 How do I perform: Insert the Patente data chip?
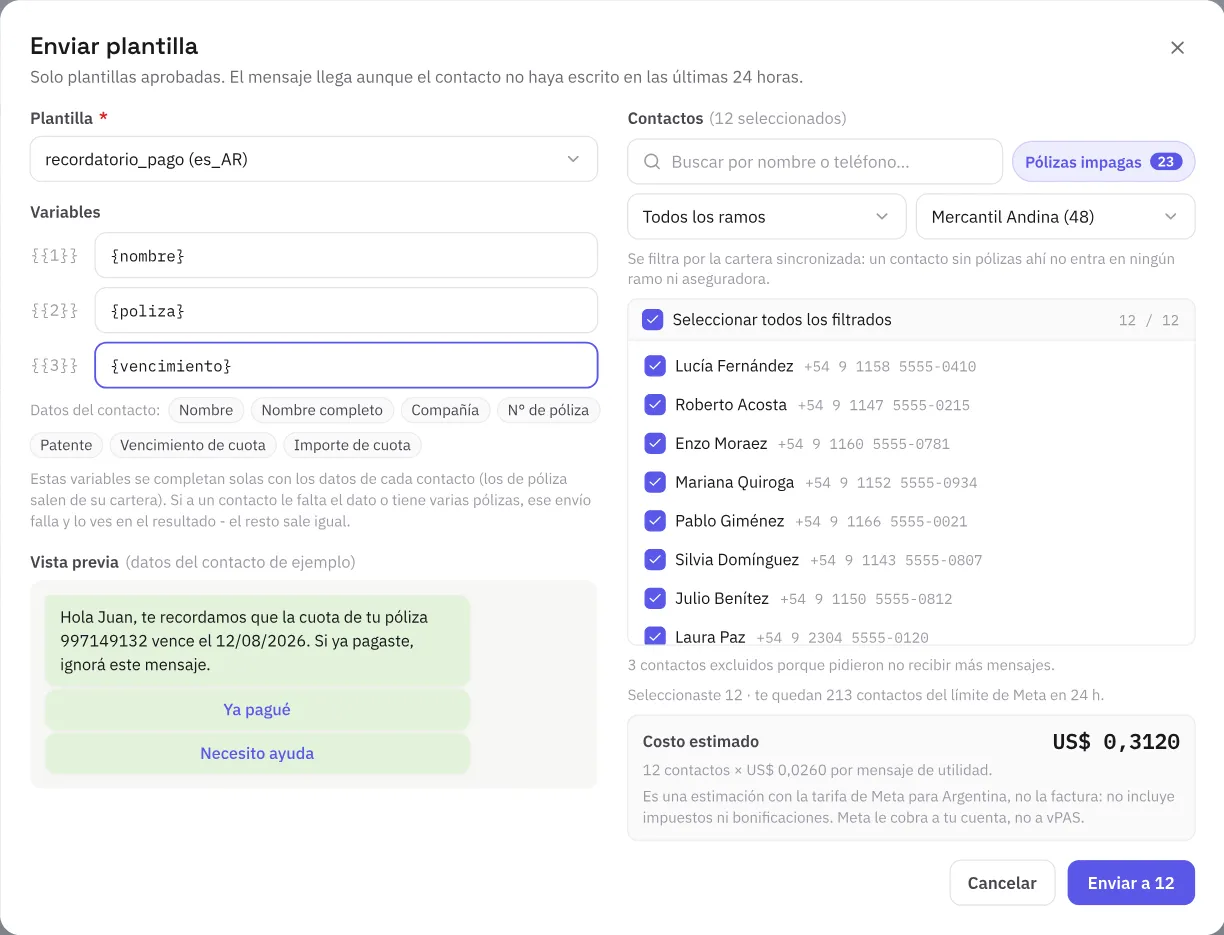click(x=66, y=445)
